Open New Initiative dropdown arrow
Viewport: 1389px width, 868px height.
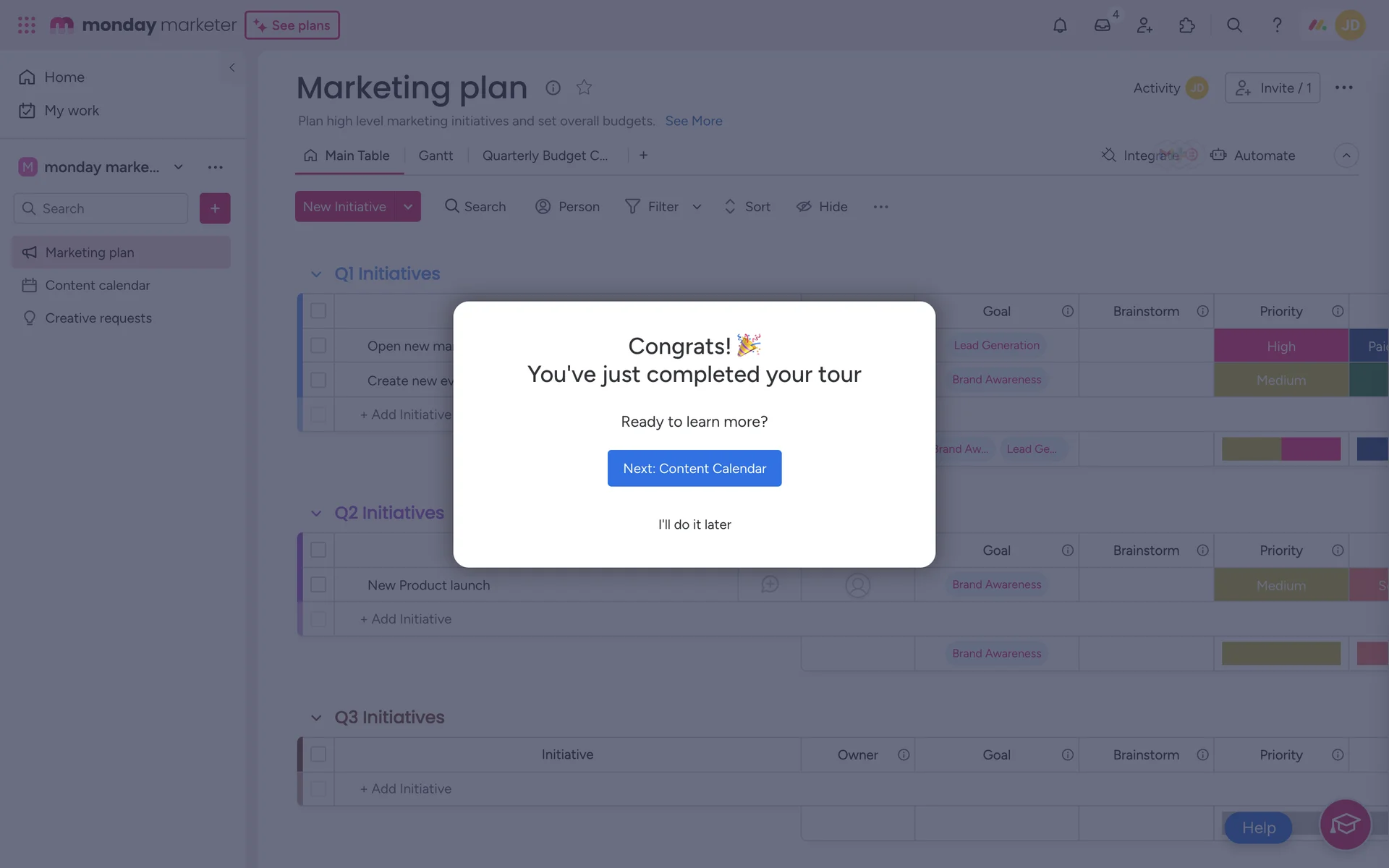click(x=408, y=207)
